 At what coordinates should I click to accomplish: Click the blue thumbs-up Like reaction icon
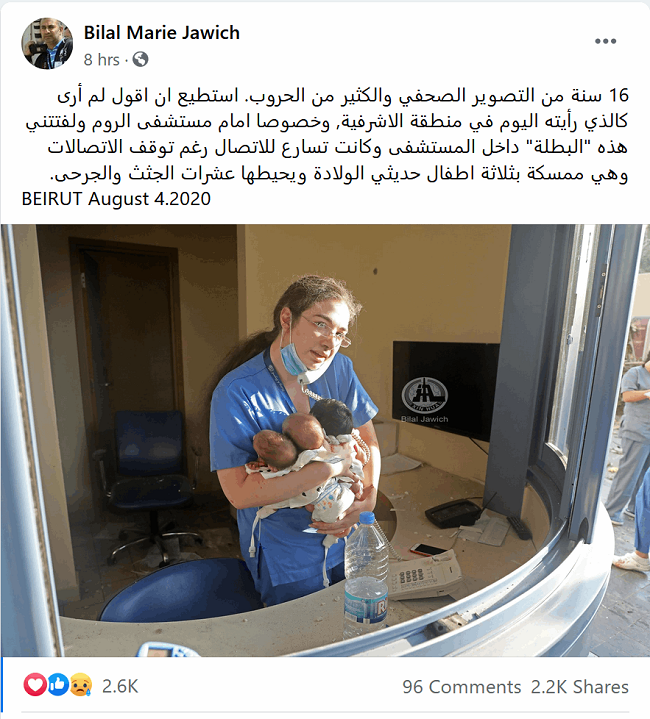click(58, 685)
